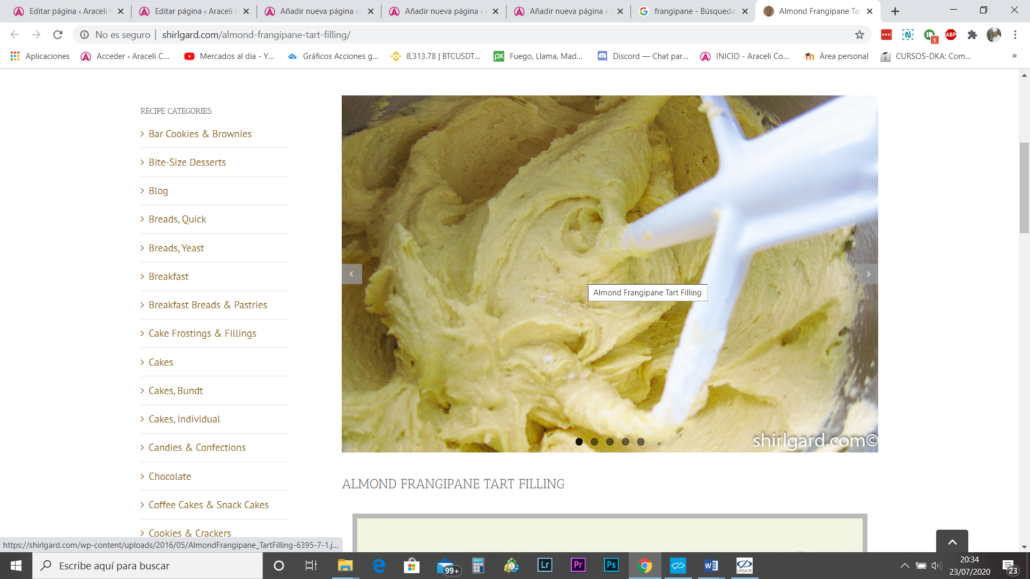Open the BTCUSDT price bookmark

coord(436,57)
